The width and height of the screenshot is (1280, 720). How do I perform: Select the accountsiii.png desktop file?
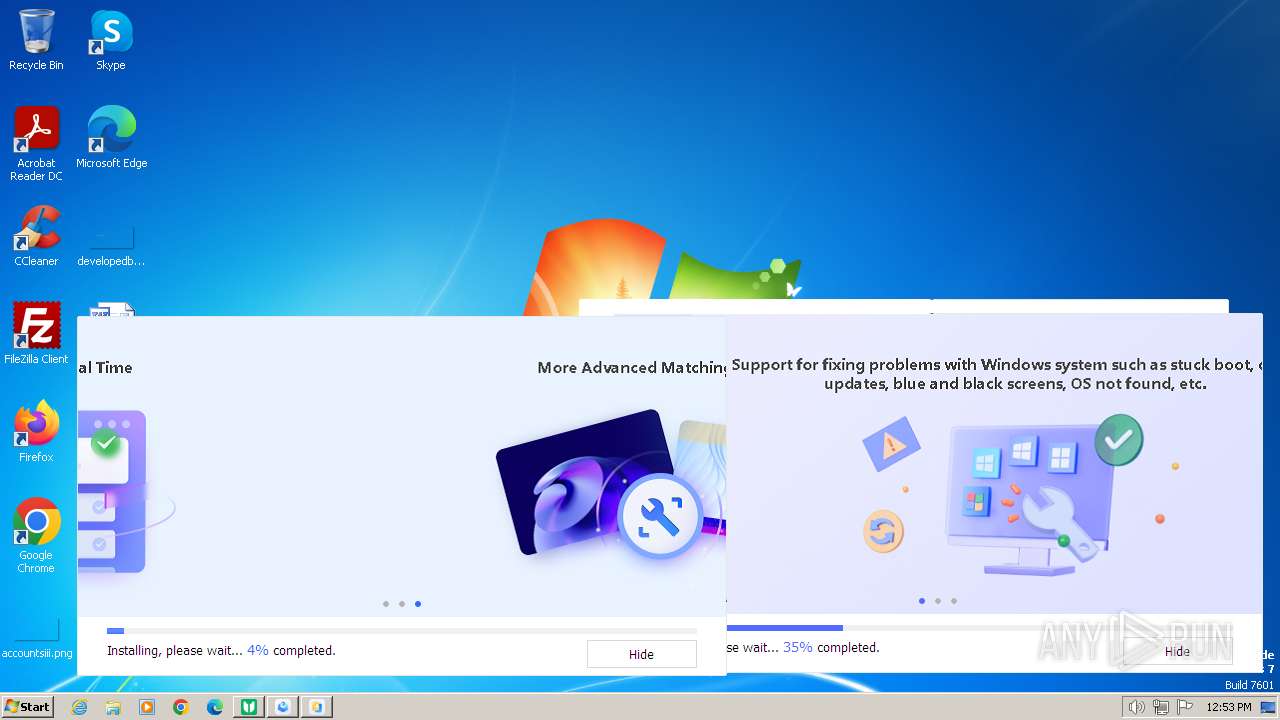tap(37, 639)
